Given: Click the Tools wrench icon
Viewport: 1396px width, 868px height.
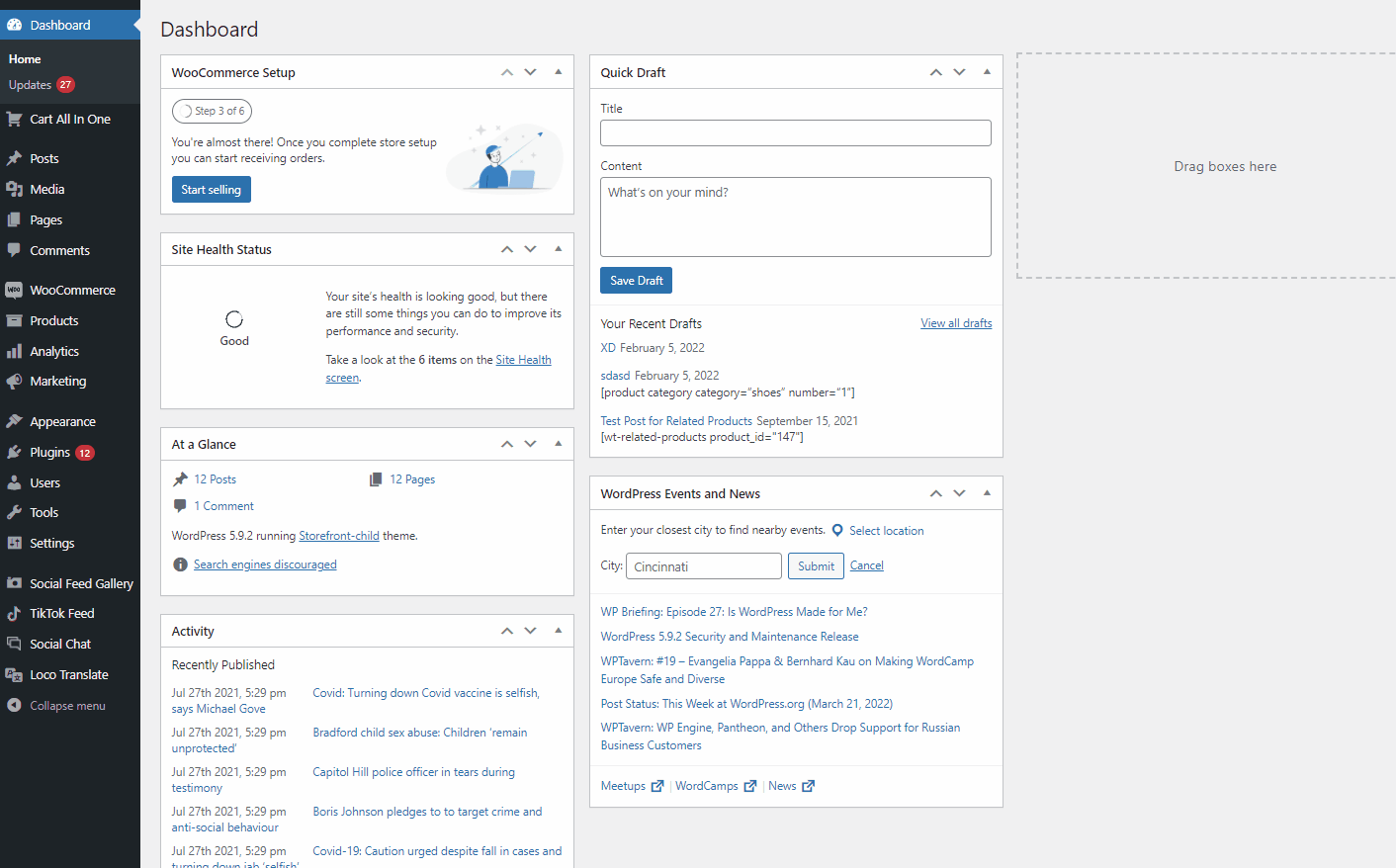Looking at the screenshot, I should [14, 512].
